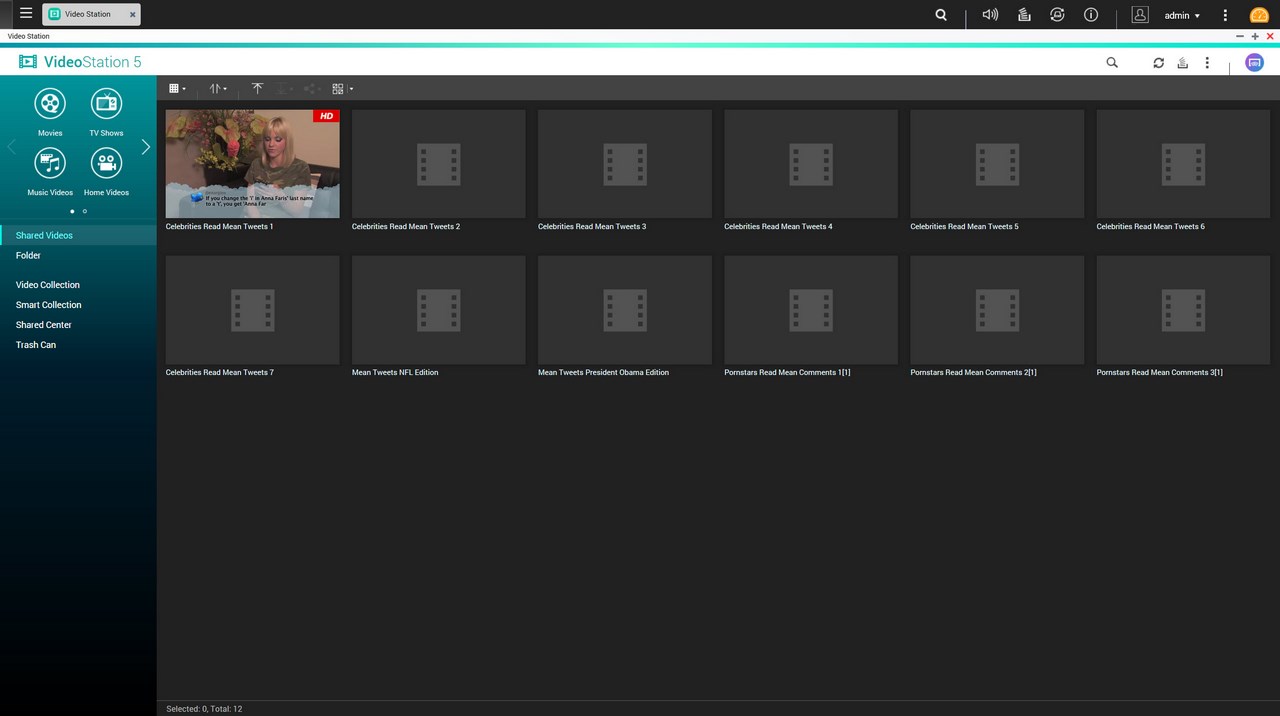The image size is (1280, 716).
Task: Open Video Station background tasks icon
Action: pos(1182,62)
